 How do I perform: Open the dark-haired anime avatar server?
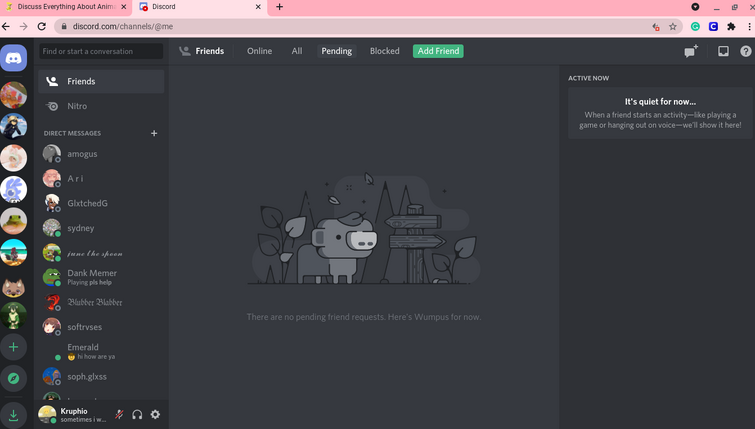tap(13, 127)
